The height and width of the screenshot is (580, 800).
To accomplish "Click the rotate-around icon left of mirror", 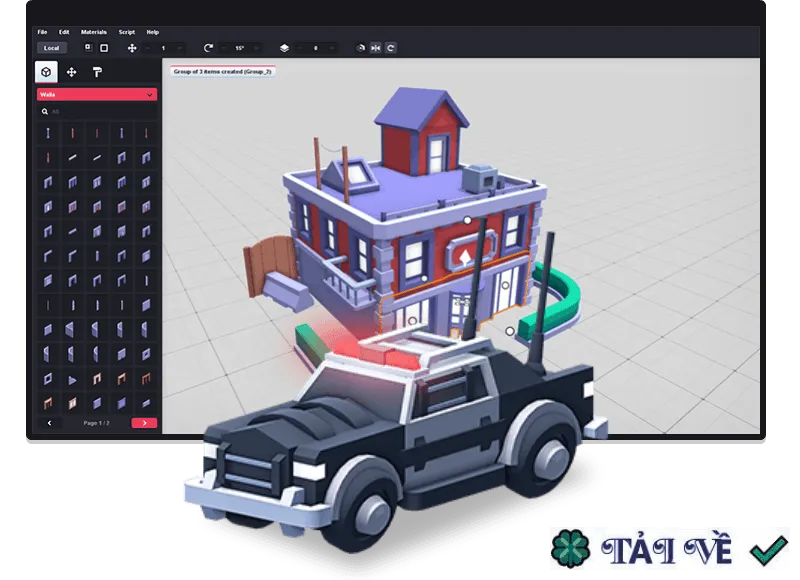I will [361, 48].
